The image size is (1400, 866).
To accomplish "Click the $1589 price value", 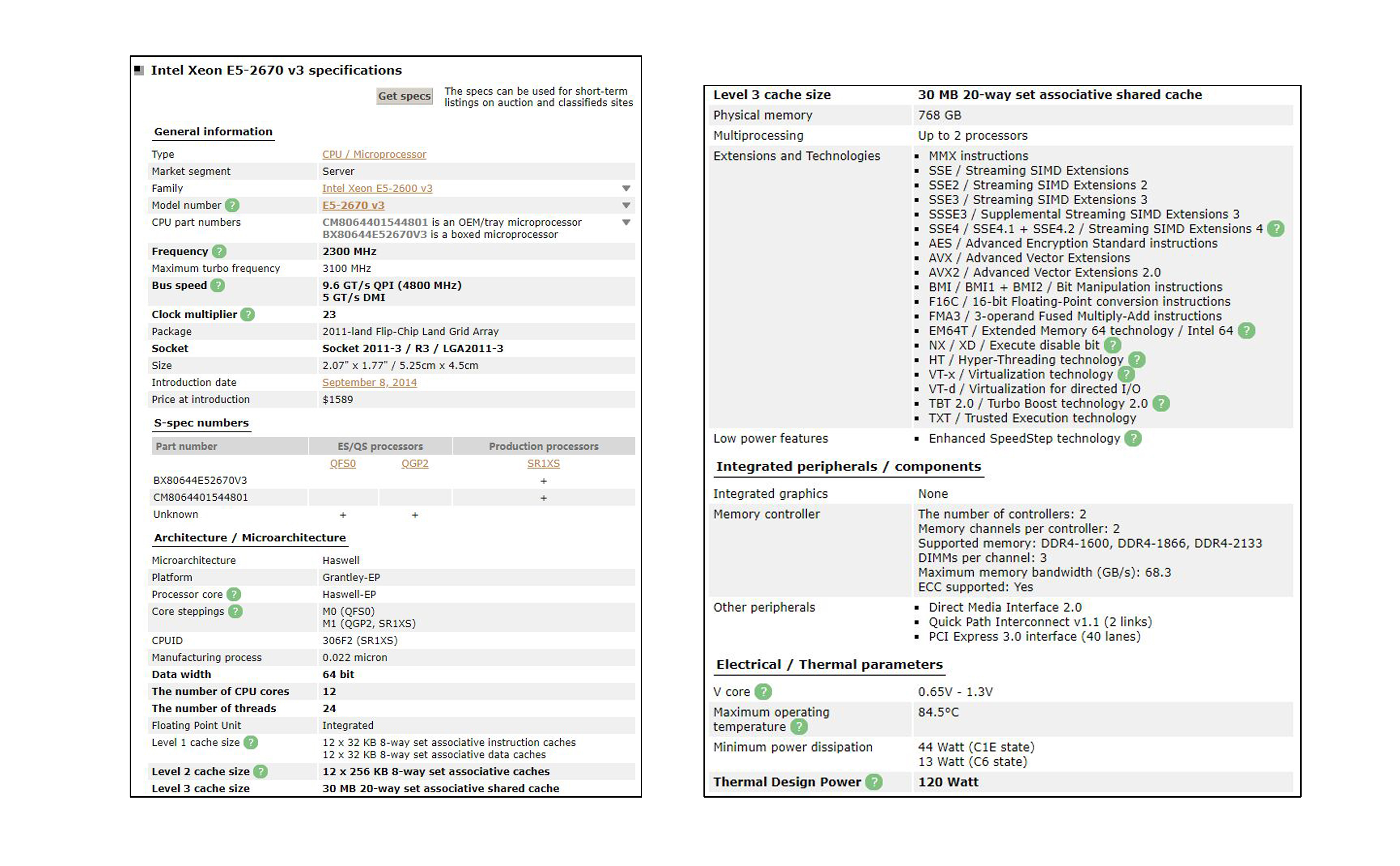I will [337, 400].
